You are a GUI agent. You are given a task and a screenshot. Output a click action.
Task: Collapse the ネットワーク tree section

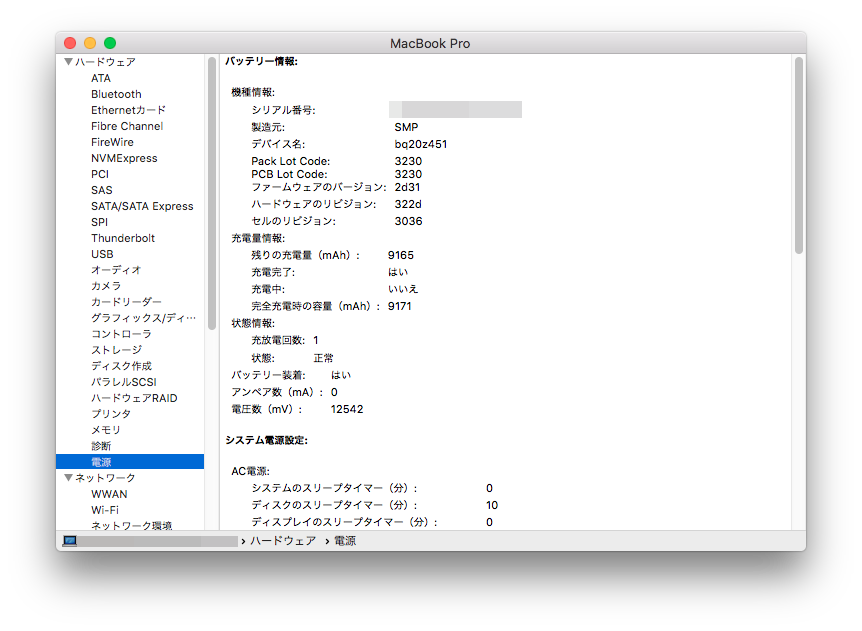[x=69, y=478]
